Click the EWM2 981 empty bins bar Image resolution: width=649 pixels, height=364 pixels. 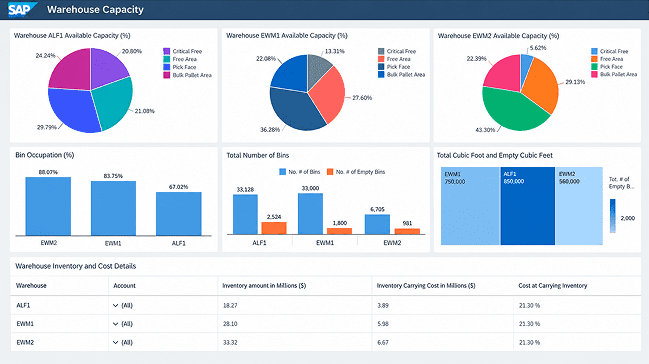pos(407,231)
